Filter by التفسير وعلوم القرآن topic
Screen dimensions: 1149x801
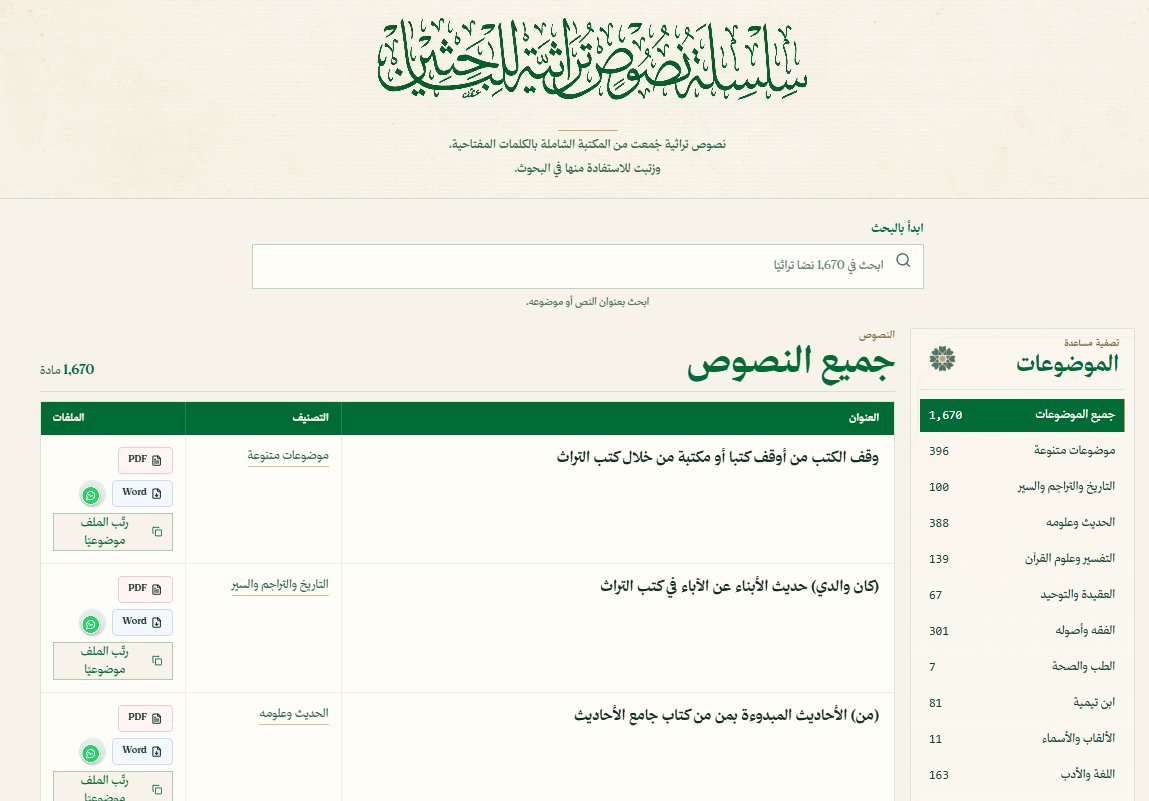click(1021, 558)
